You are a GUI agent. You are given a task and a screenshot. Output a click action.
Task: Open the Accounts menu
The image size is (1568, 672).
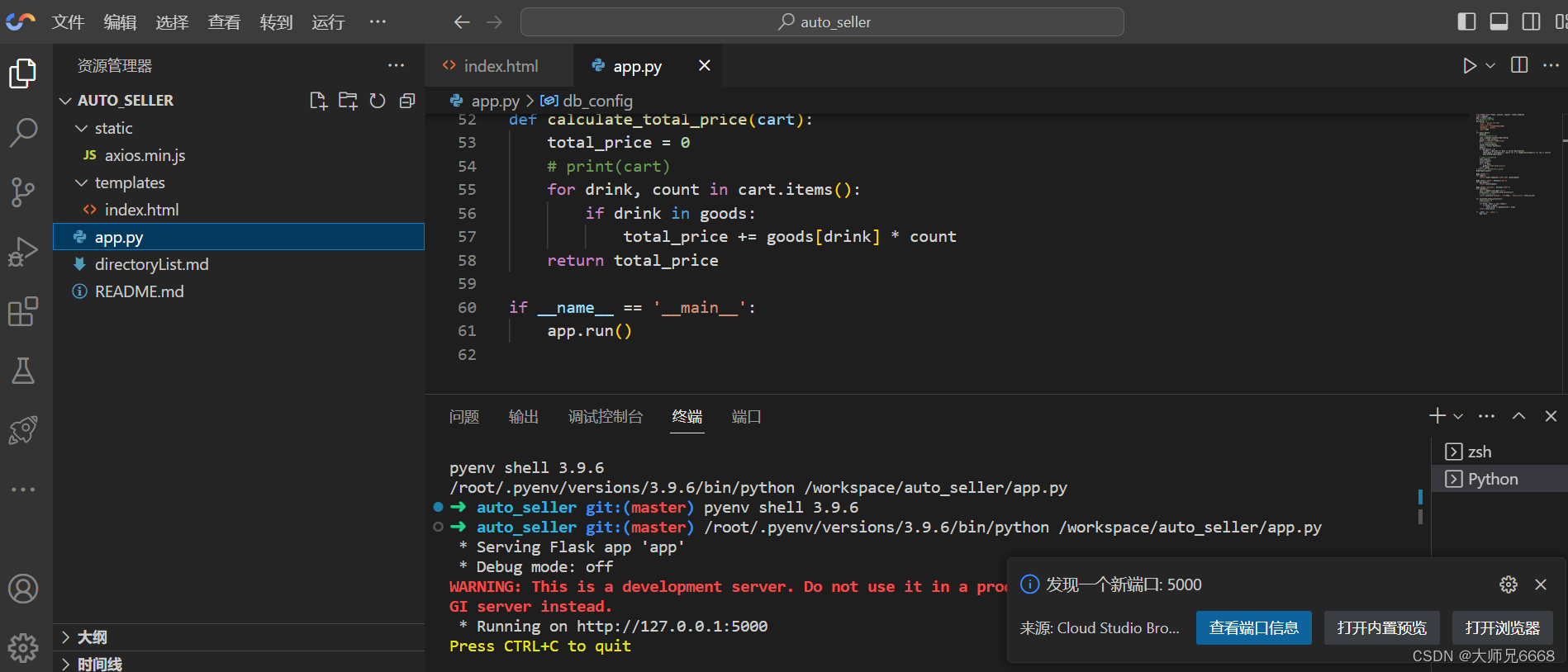(23, 589)
